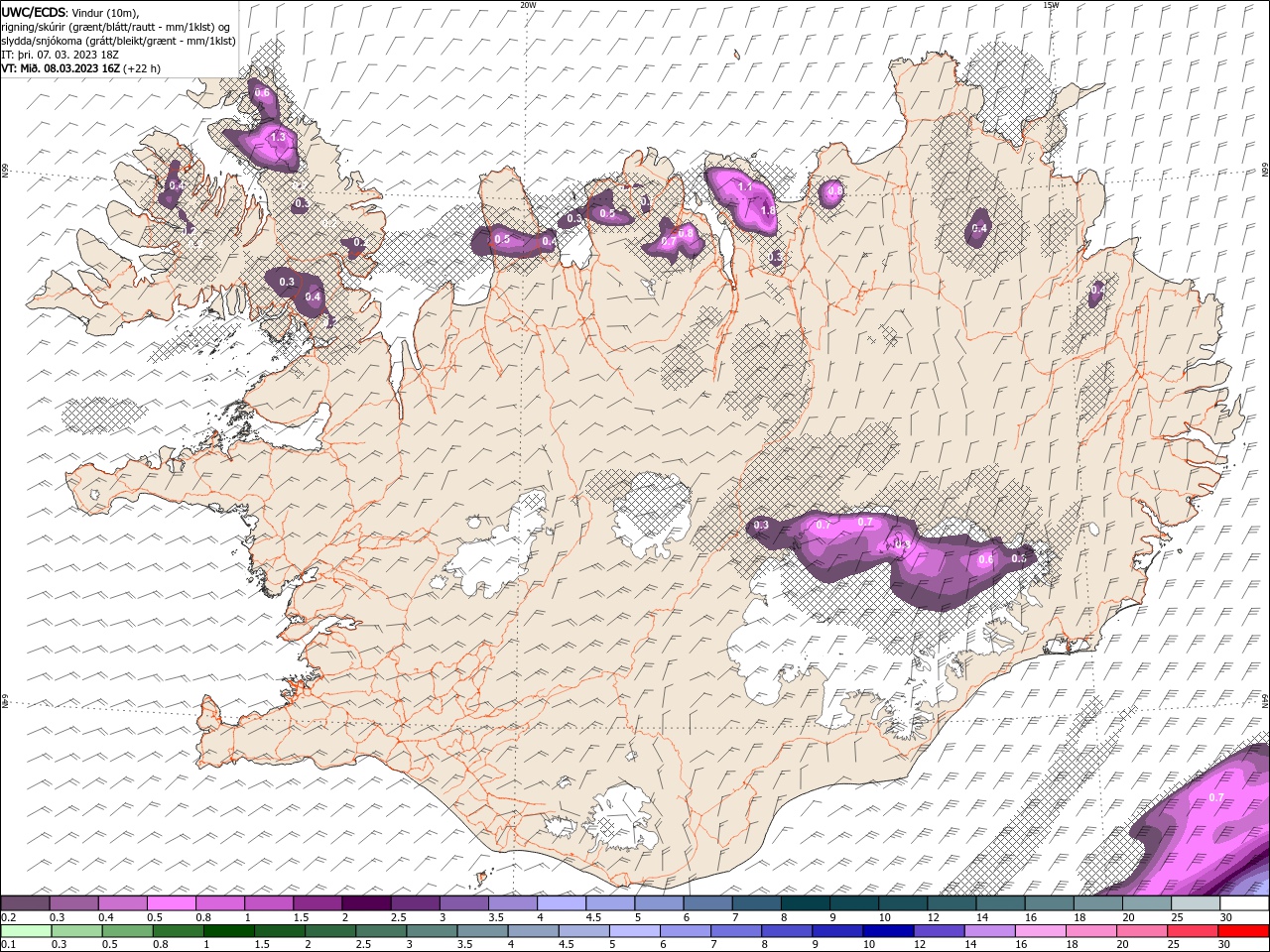Click the bottom legend swatch between 0.1 and 0.3
This screenshot has width=1270, height=952.
coord(27,931)
